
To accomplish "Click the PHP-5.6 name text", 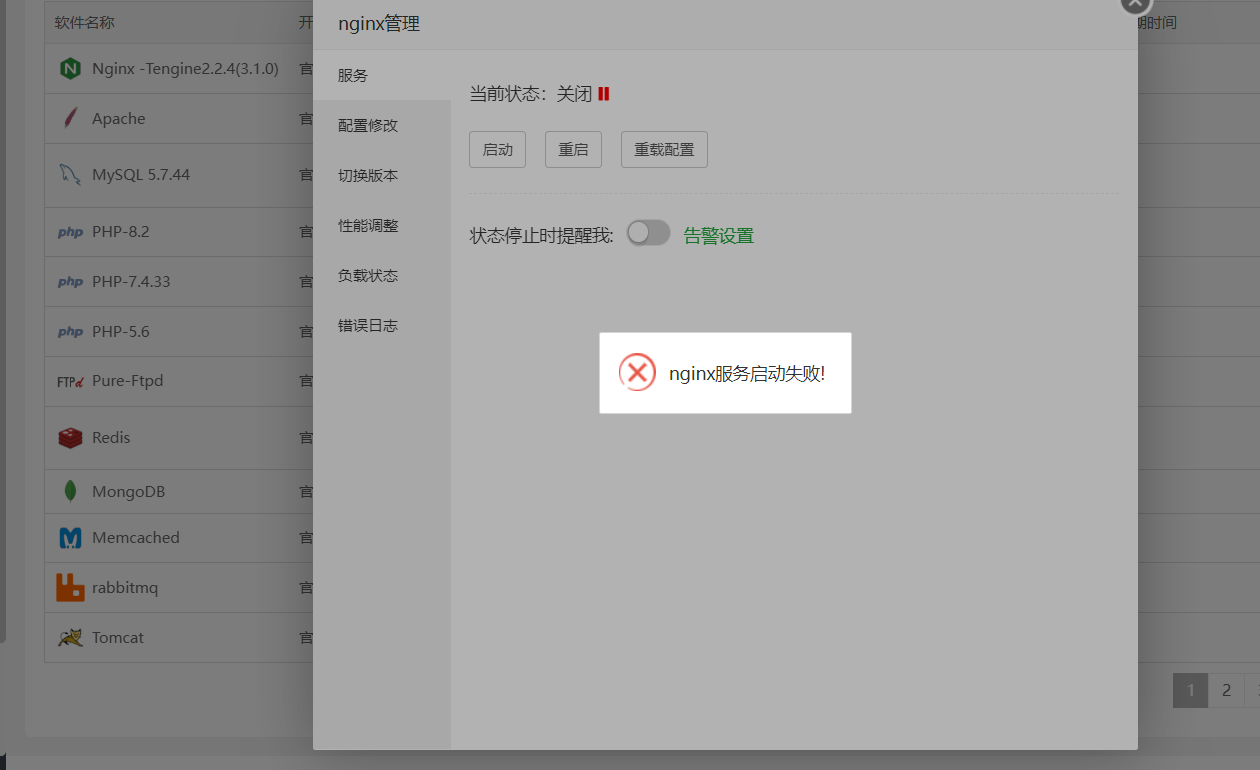I will point(120,331).
